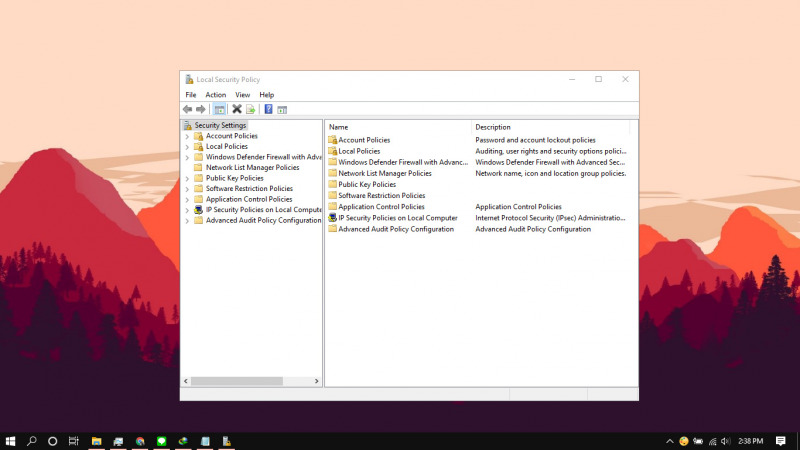This screenshot has height=450, width=800.
Task: Expand the Account Policies tree node
Action: point(187,136)
